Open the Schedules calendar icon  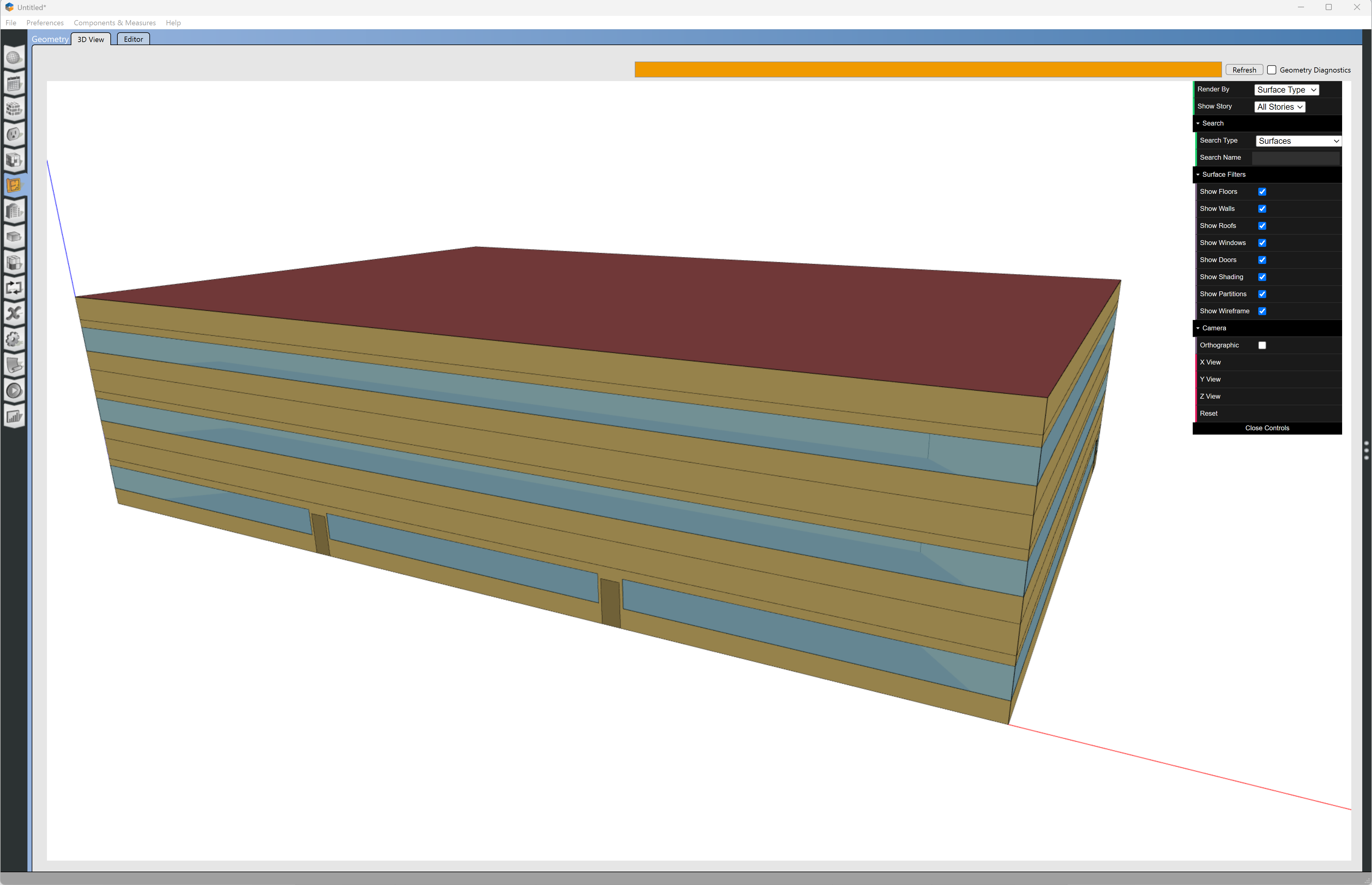[14, 84]
